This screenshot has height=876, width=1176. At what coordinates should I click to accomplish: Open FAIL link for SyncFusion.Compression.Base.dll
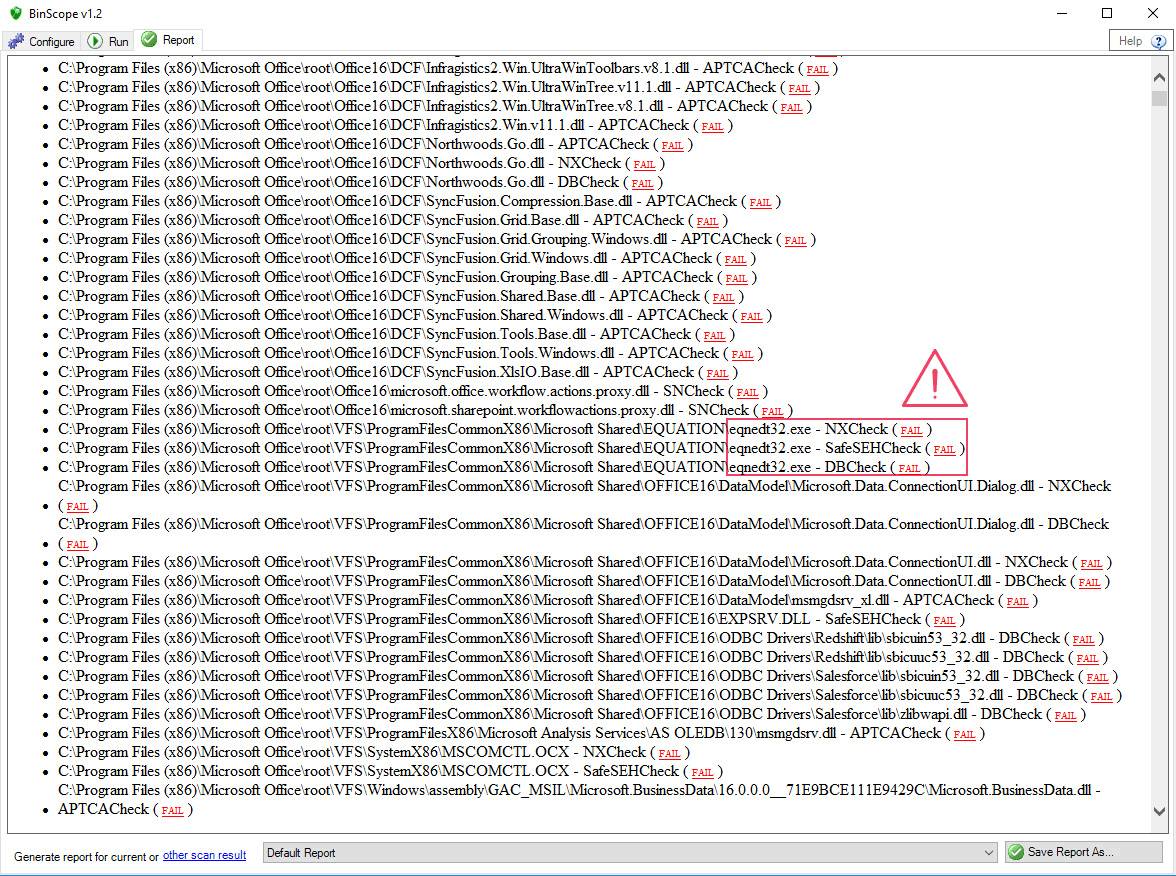760,202
